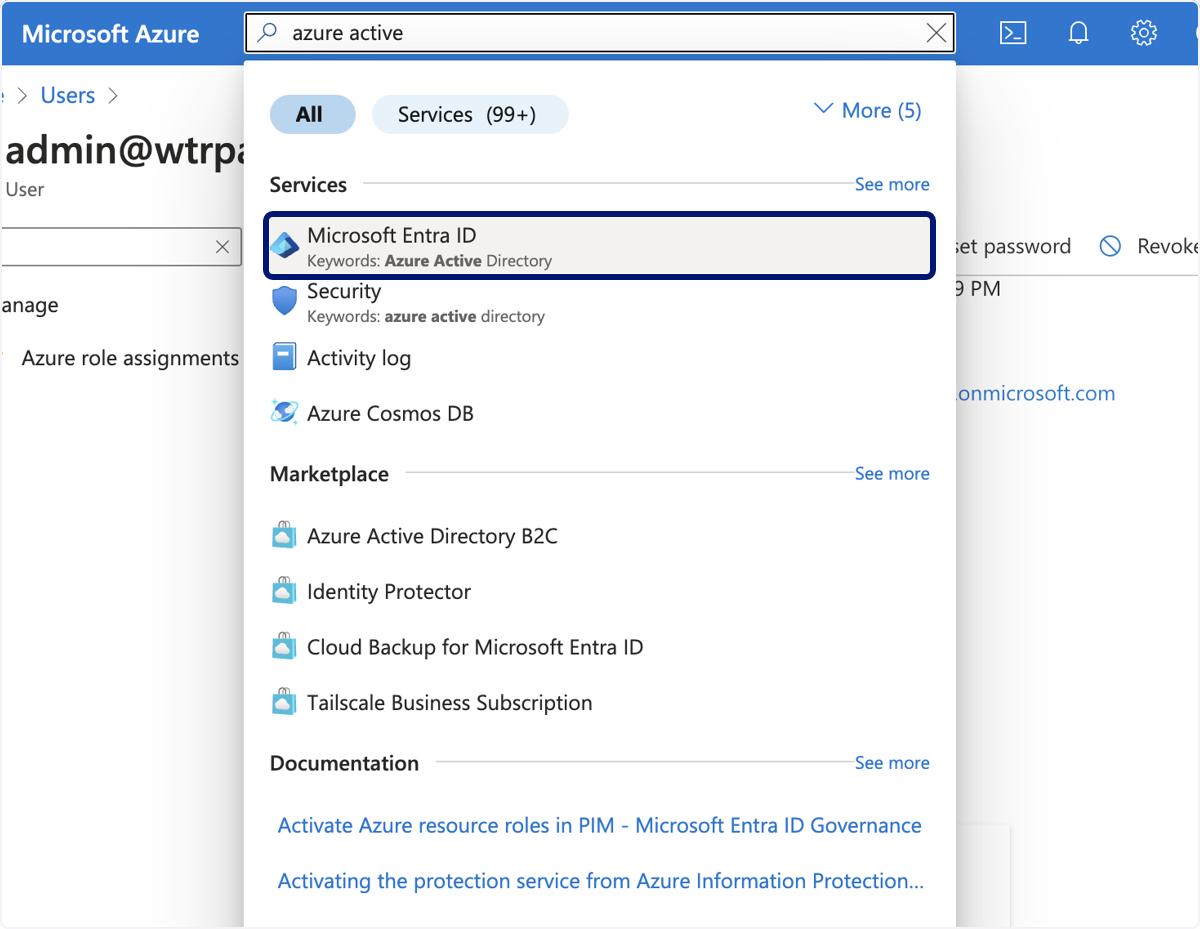Expand the More (5) filters
Viewport: 1200px width, 929px height.
(x=868, y=110)
